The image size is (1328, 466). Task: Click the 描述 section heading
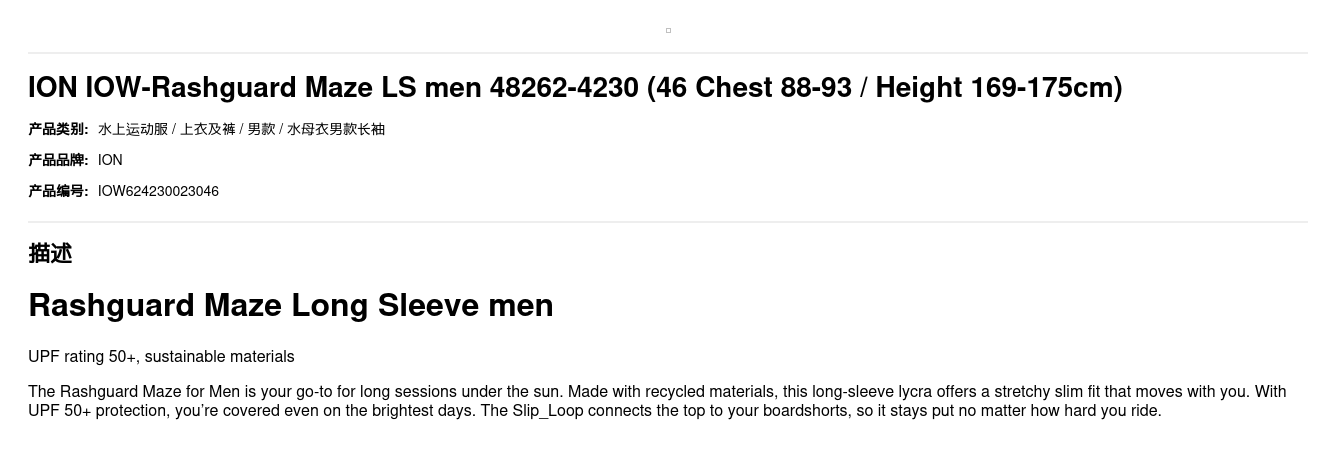50,253
